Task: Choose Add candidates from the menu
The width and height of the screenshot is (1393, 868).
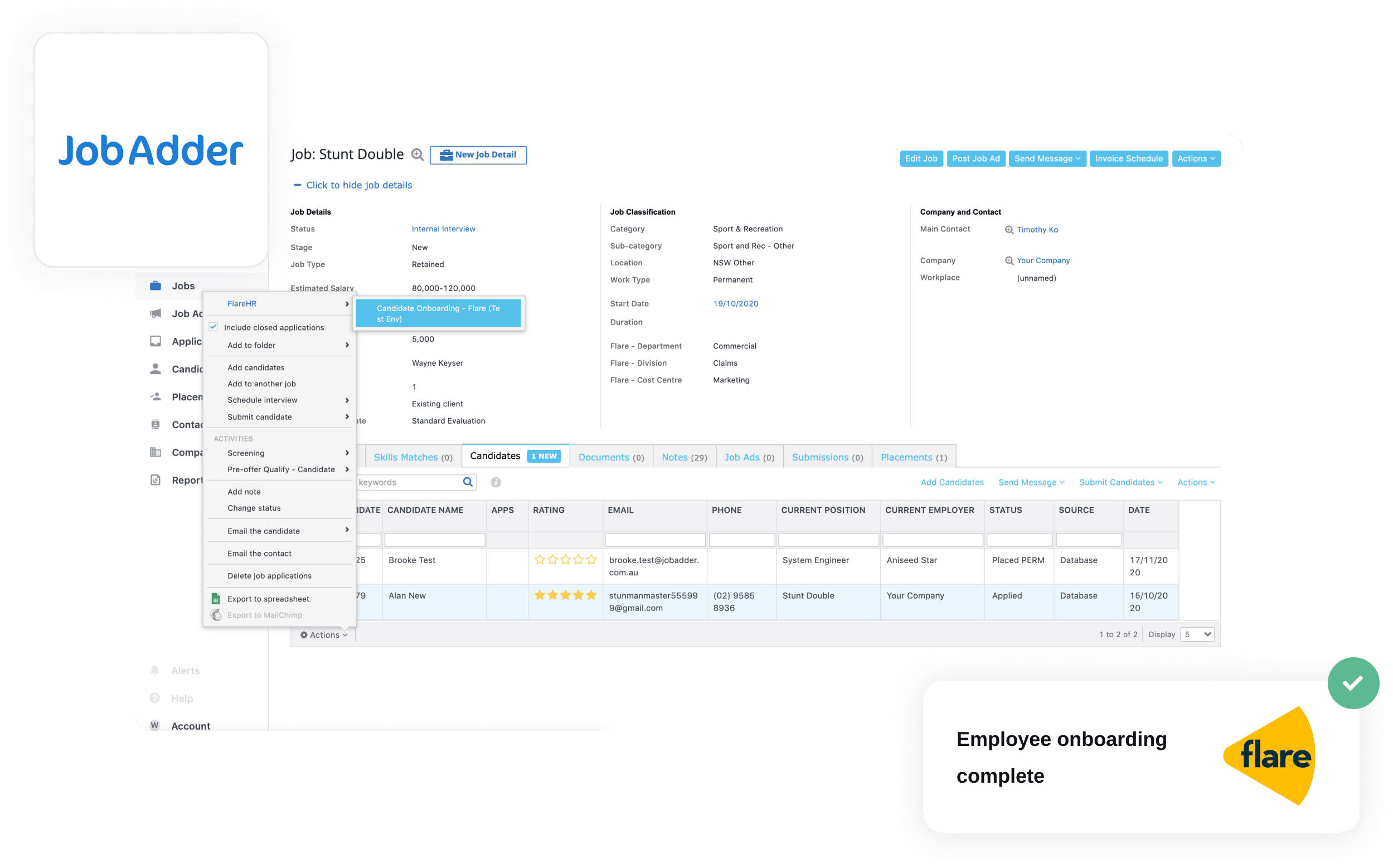Action: 256,367
